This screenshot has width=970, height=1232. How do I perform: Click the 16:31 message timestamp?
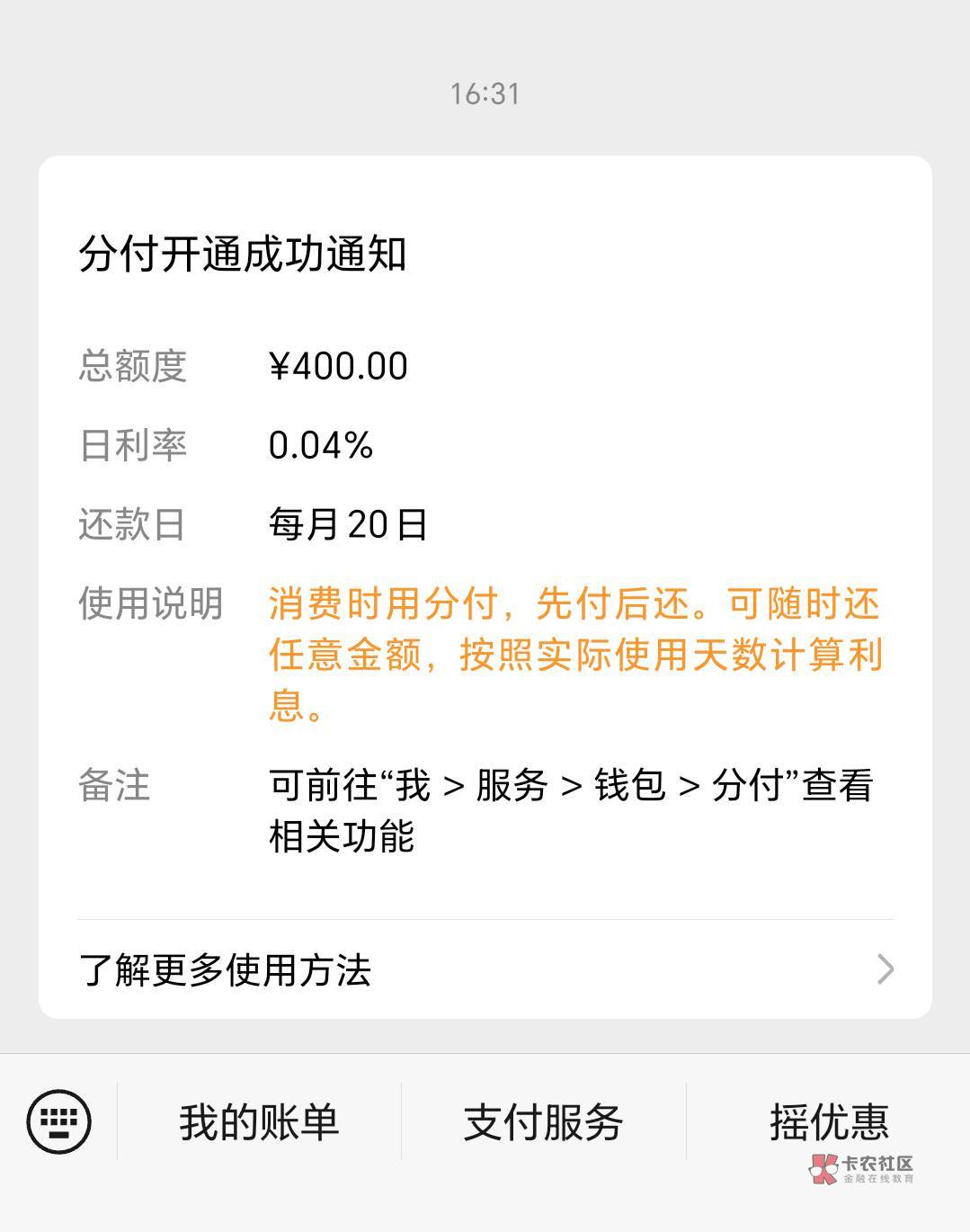(x=485, y=94)
